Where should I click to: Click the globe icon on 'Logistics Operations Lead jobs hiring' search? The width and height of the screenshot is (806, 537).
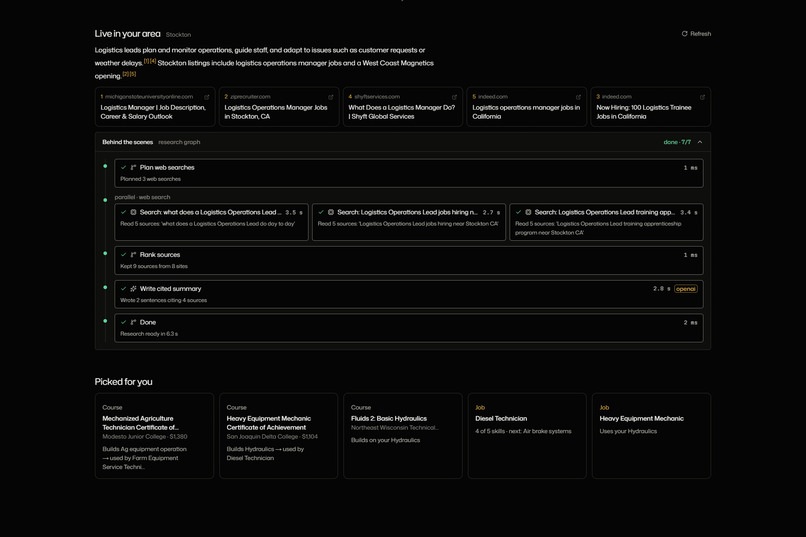(x=331, y=212)
